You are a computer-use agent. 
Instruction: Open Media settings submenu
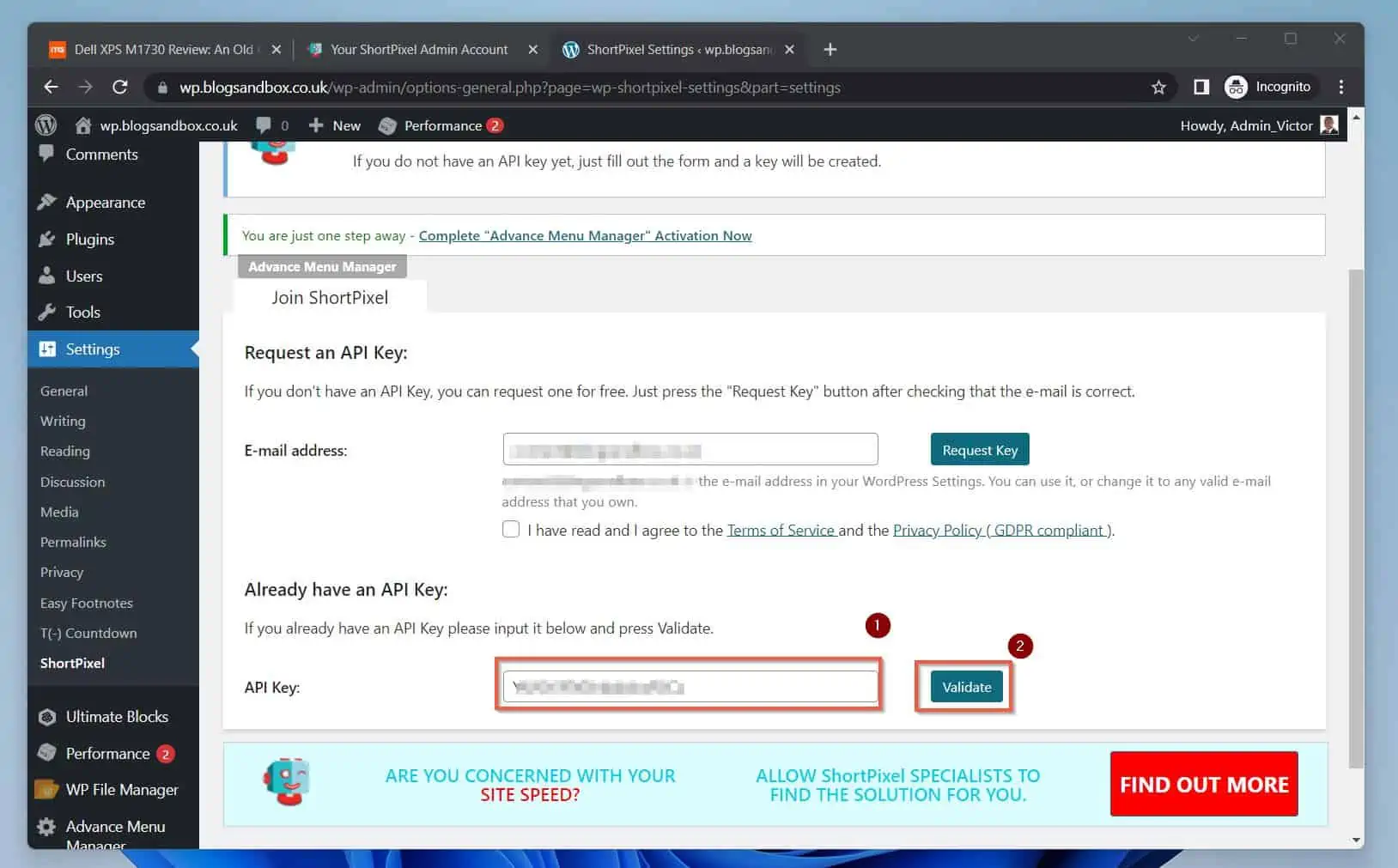59,512
